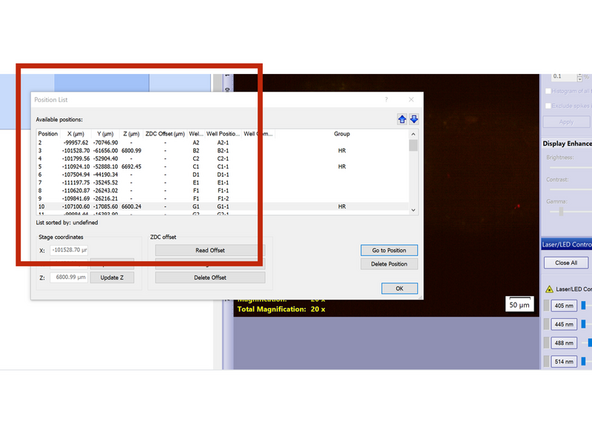
Task: Select position row 10 (G1-1)
Action: 223,207
